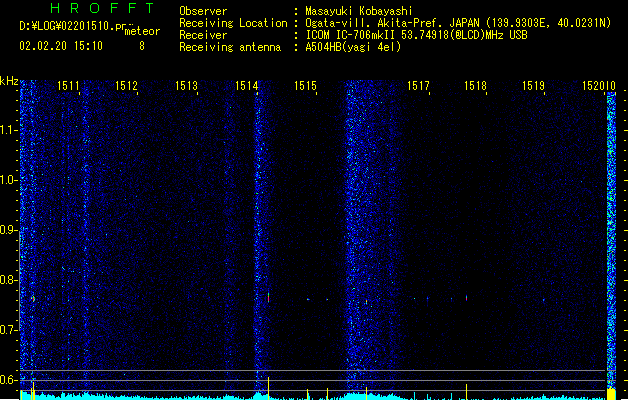This screenshot has width=629, height=400.
Task: Click the 1513 time axis marker
Action: tap(187, 86)
